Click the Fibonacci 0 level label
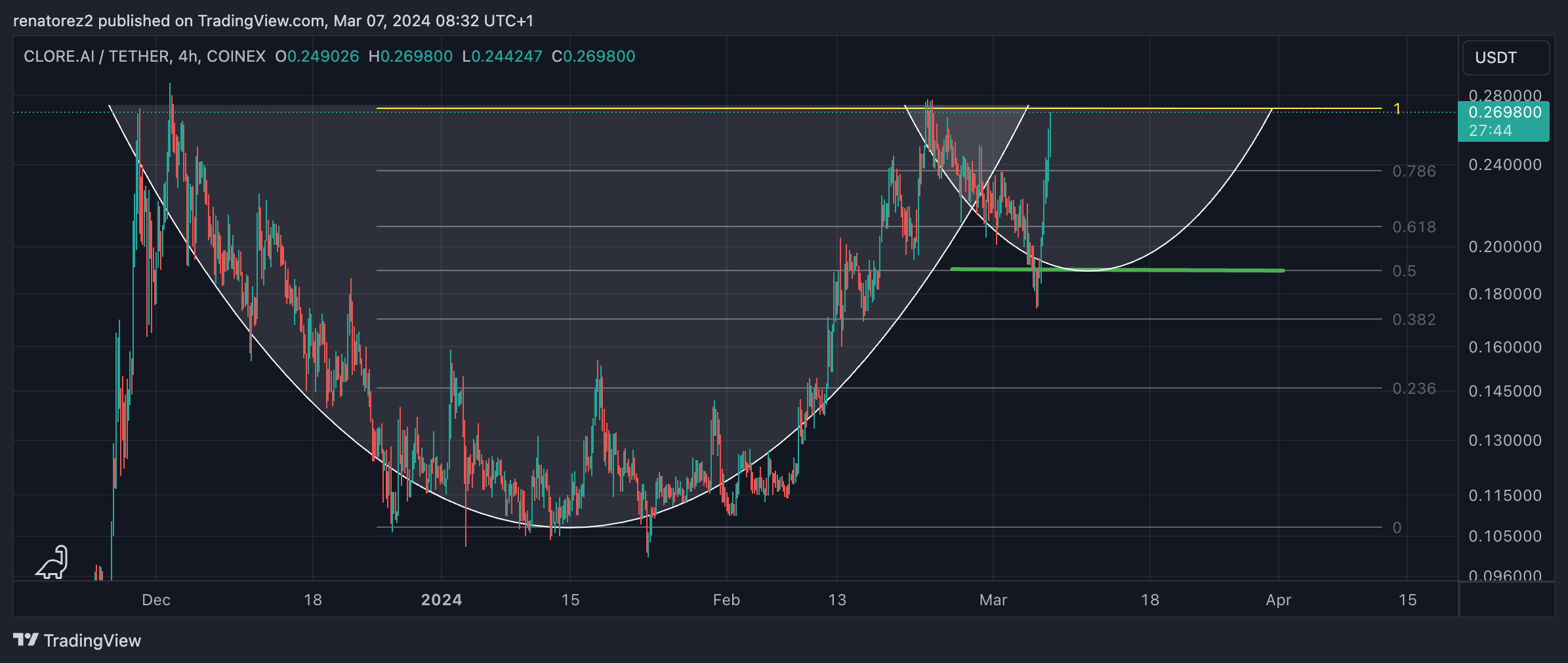1568x663 pixels. [x=1397, y=528]
